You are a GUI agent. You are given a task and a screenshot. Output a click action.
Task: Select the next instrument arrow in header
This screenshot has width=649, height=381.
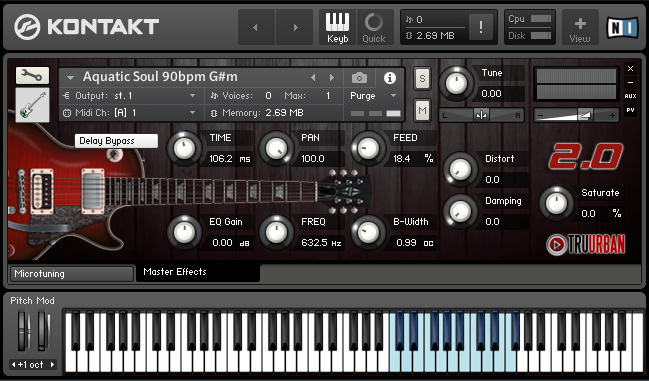click(x=332, y=77)
